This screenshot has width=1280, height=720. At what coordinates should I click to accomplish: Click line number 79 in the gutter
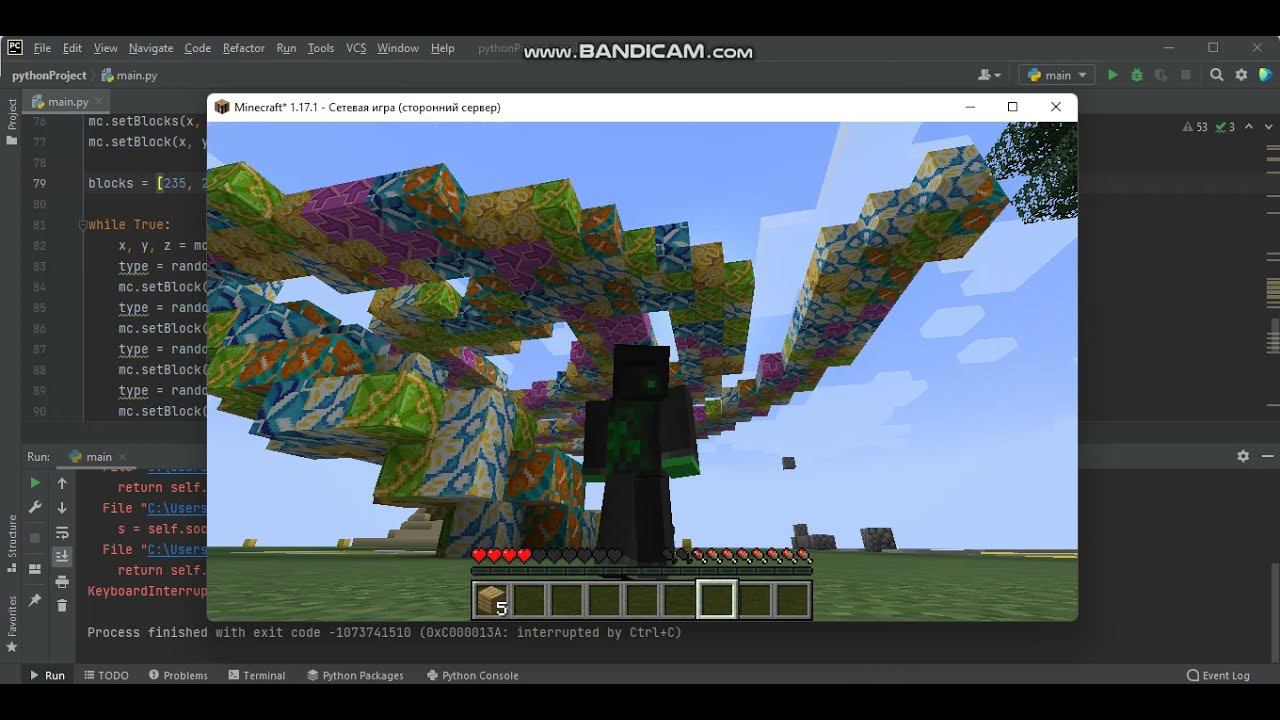(x=39, y=183)
